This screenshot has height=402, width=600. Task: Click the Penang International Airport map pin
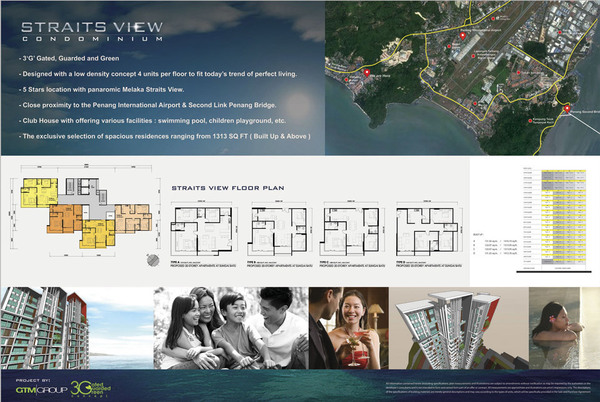tap(463, 36)
